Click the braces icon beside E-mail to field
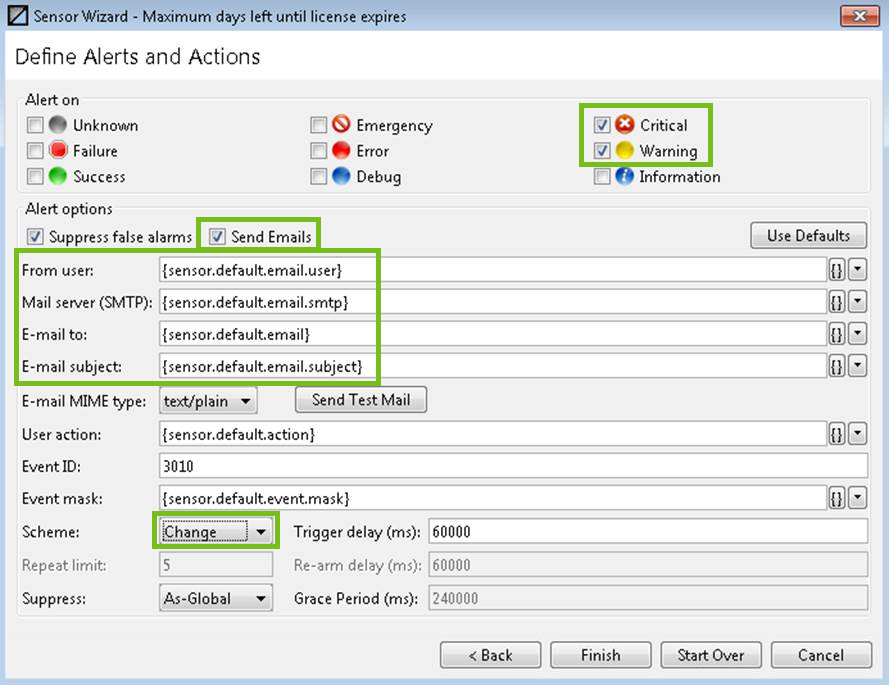Viewport: 889px width, 685px height. pos(836,334)
